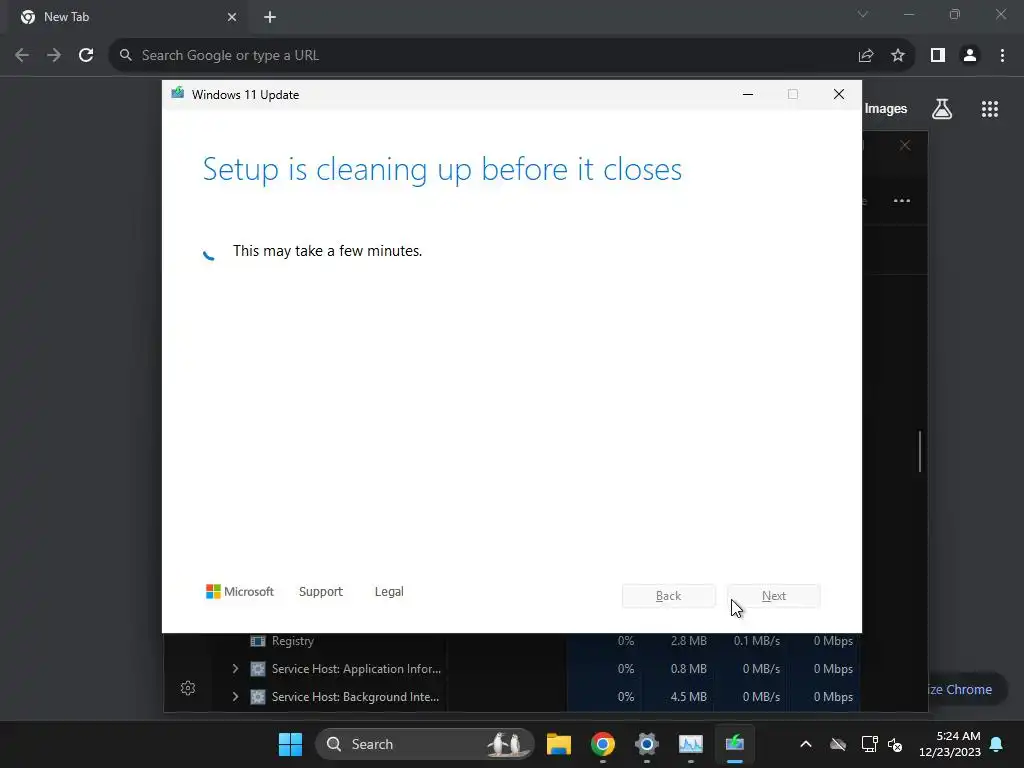Close the side panel behind the dialog

click(904, 145)
